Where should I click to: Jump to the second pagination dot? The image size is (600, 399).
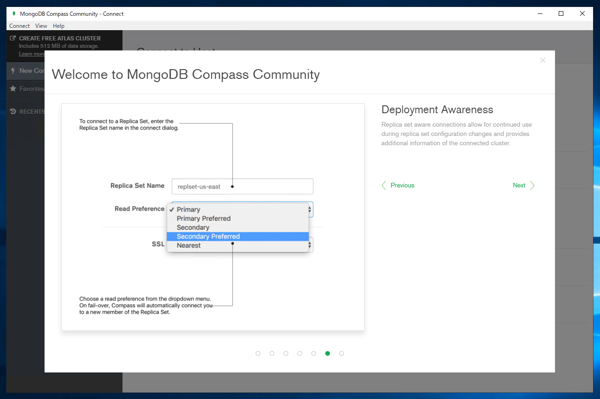point(272,353)
